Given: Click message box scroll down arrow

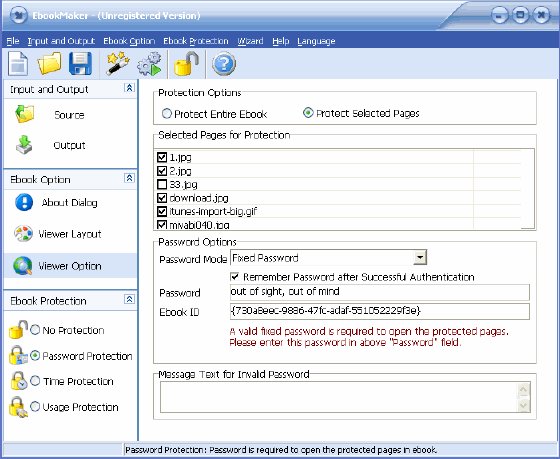Looking at the screenshot, I should click(524, 405).
